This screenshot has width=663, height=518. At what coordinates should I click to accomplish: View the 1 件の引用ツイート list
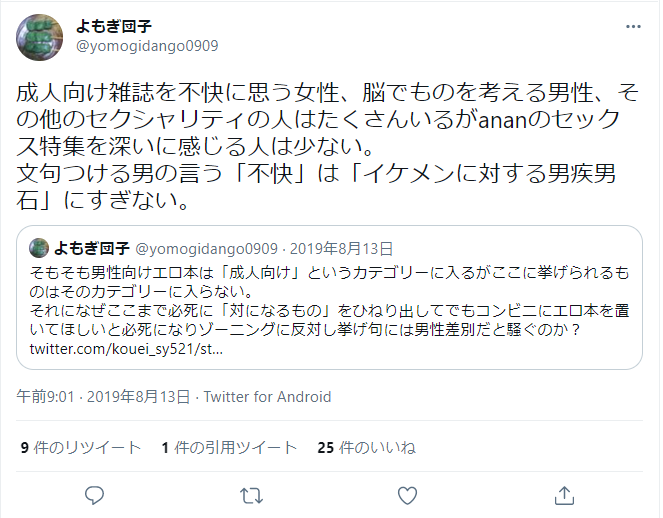click(229, 447)
